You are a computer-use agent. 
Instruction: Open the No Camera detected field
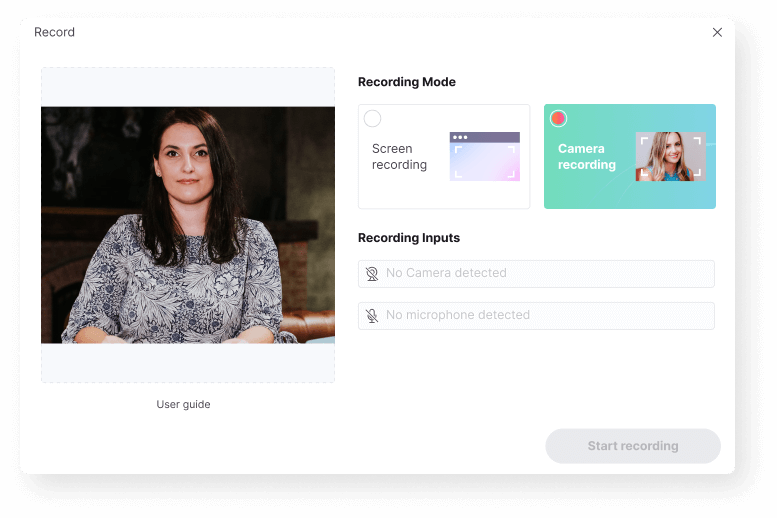coord(536,274)
